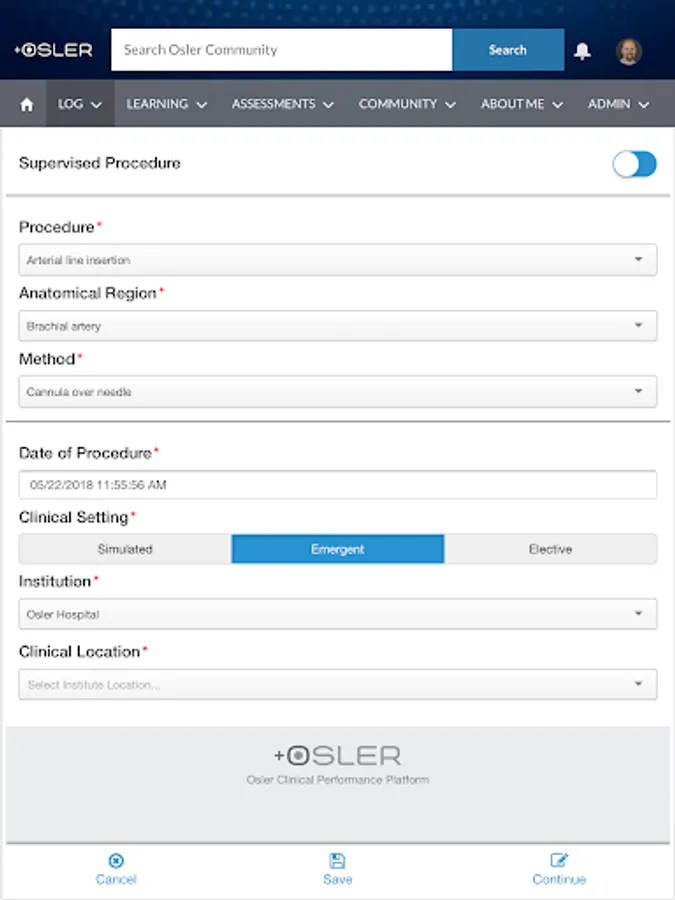Choose Elective clinical setting
Image resolution: width=675 pixels, height=900 pixels.
click(x=550, y=549)
